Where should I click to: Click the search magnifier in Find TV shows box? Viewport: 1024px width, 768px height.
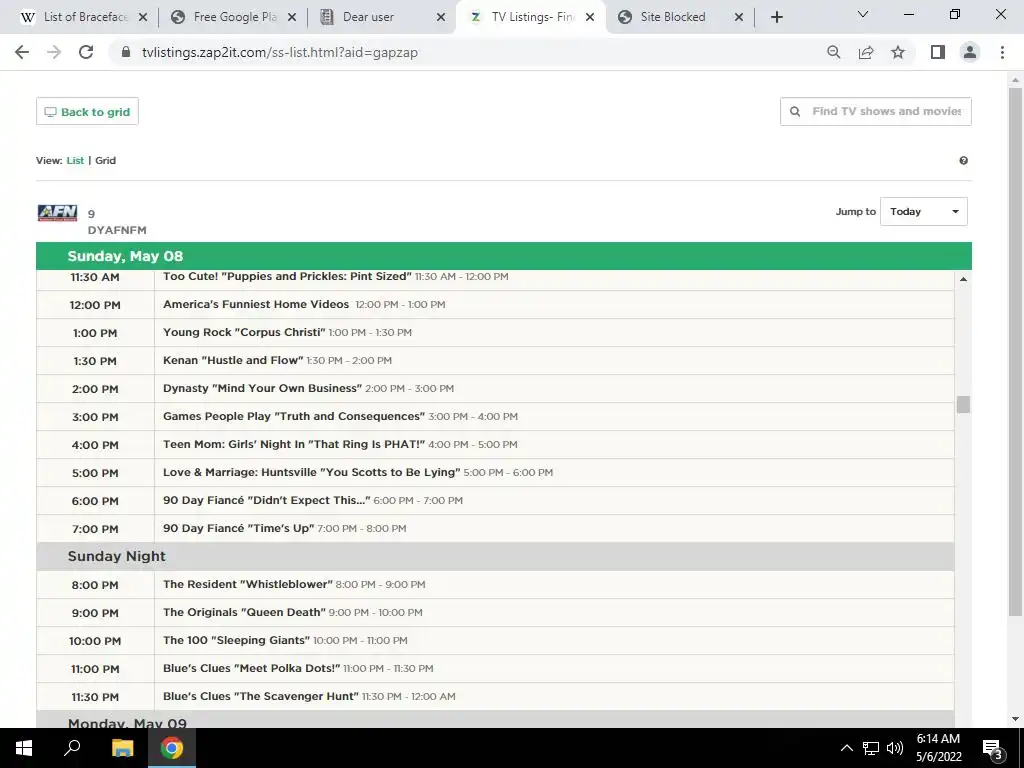[795, 112]
